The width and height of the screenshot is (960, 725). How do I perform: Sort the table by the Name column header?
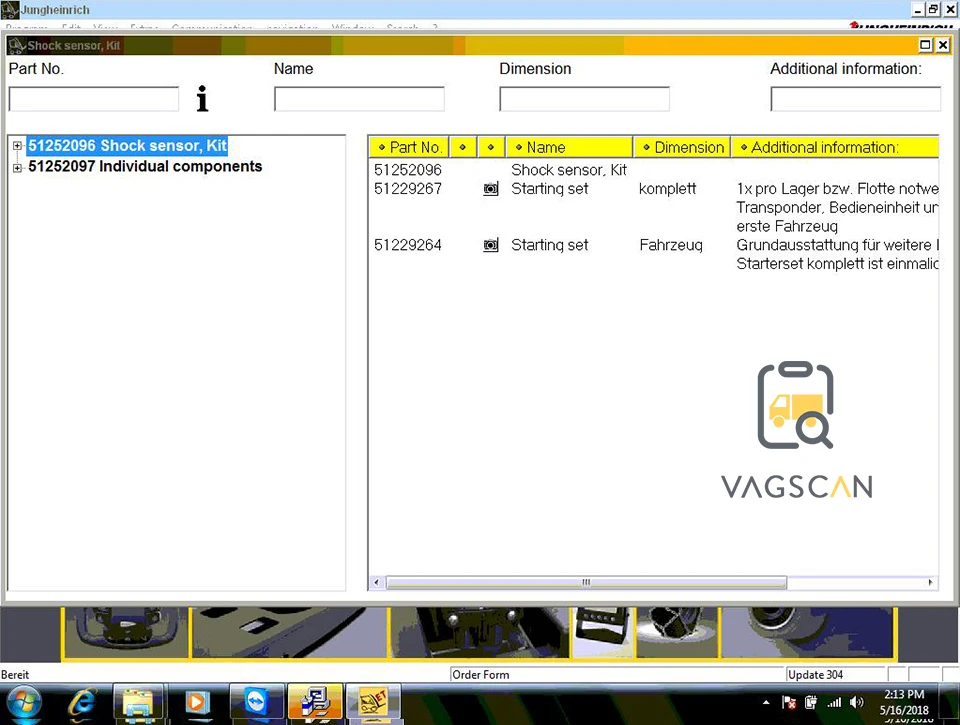point(569,148)
